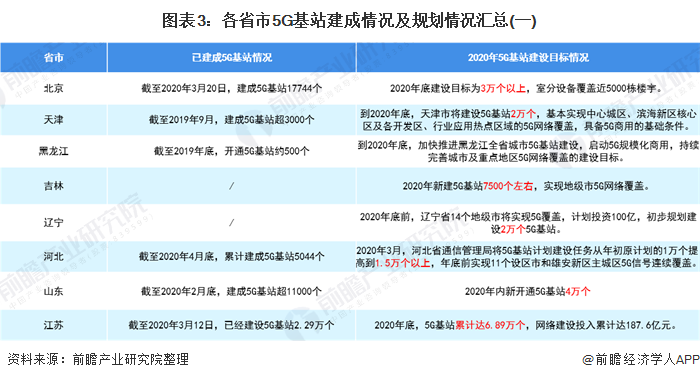700x380 pixels.
Task: Click Heilongjiang's 2020 target cell
Action: 528,151
